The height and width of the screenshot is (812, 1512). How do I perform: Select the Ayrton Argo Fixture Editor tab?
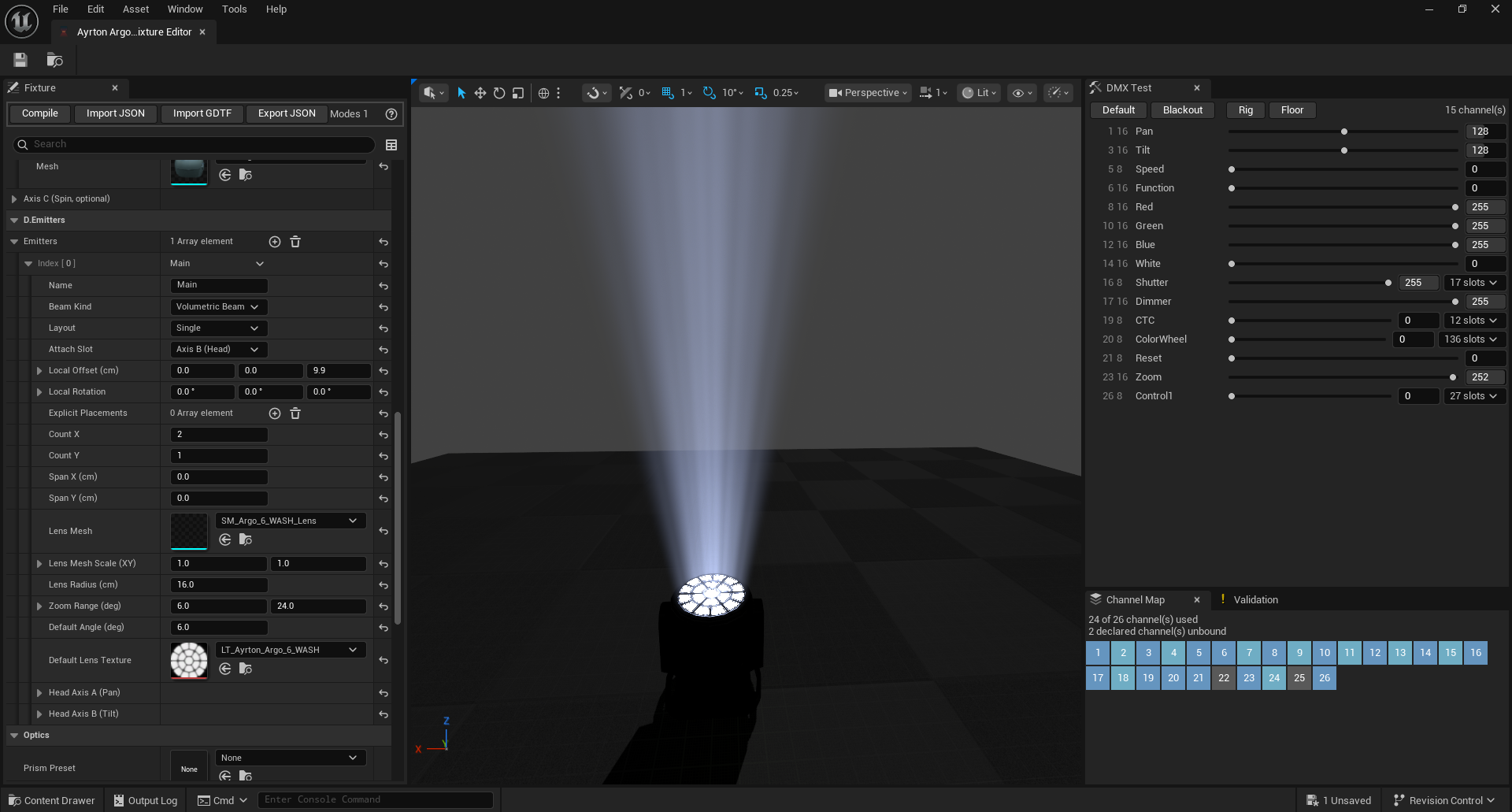pos(134,32)
